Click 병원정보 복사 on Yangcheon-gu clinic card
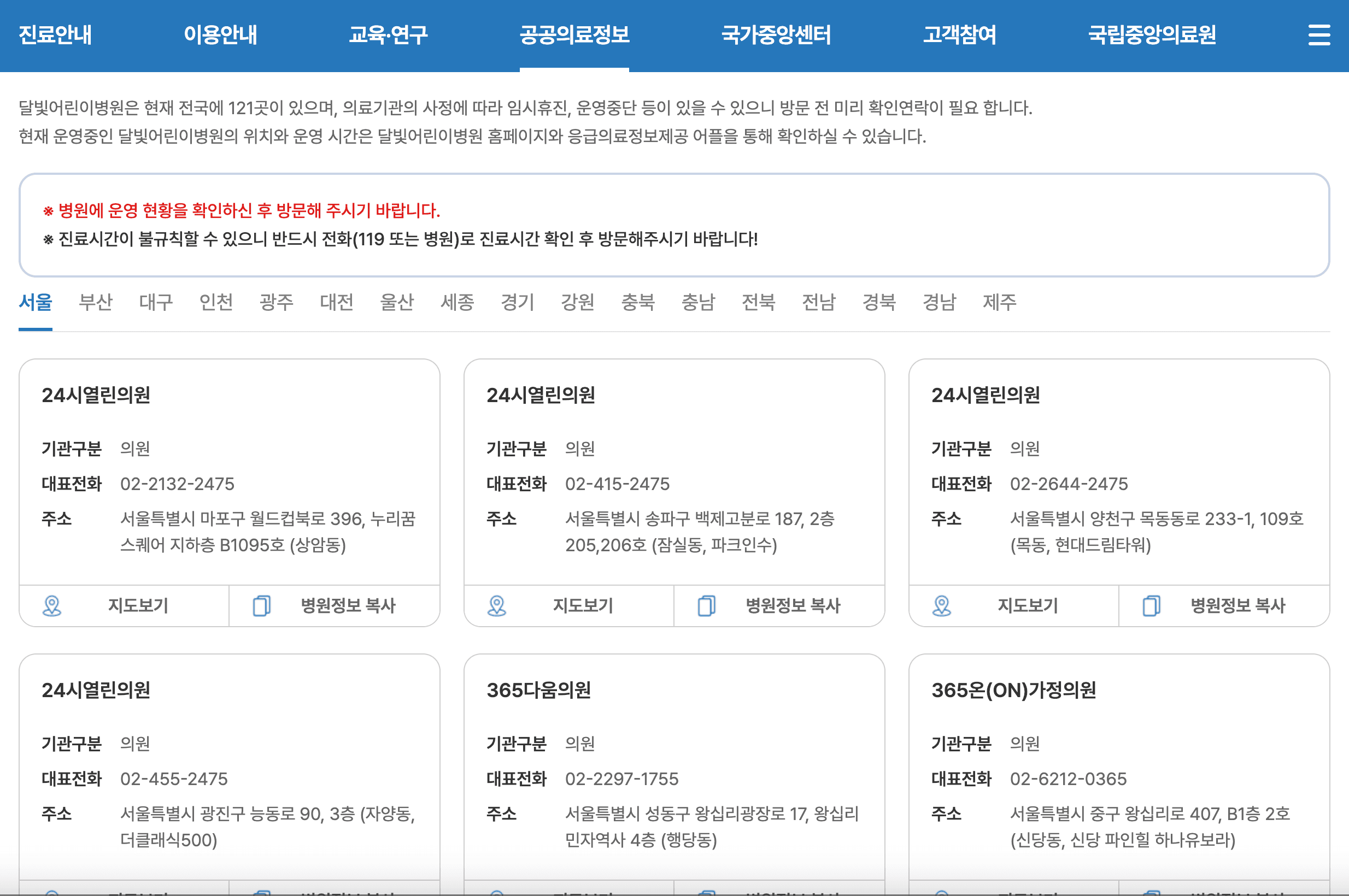Screen dimensions: 1349x896 tap(1237, 606)
